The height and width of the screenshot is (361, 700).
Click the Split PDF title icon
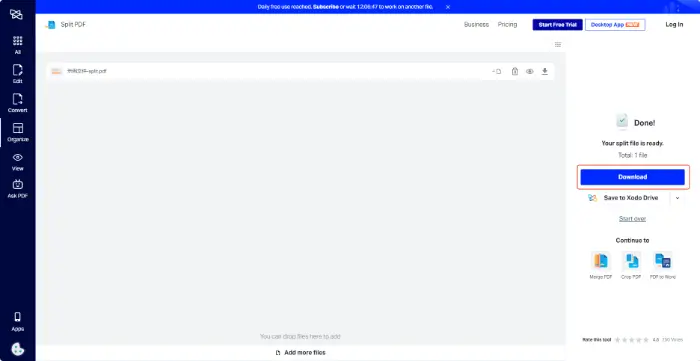(50, 25)
